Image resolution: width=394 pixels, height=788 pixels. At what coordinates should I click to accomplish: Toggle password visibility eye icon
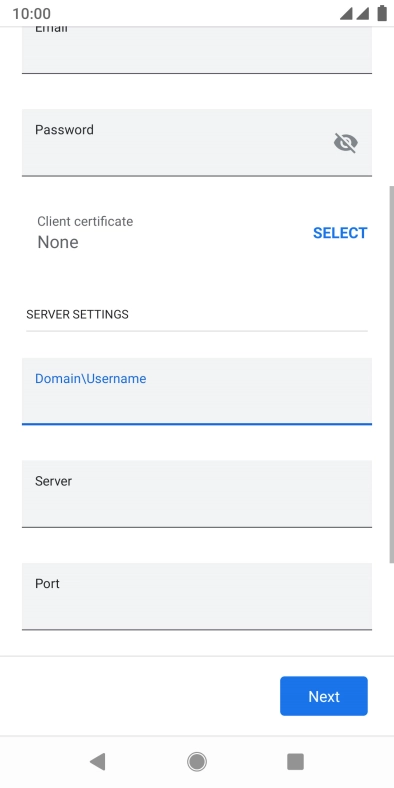(x=346, y=143)
